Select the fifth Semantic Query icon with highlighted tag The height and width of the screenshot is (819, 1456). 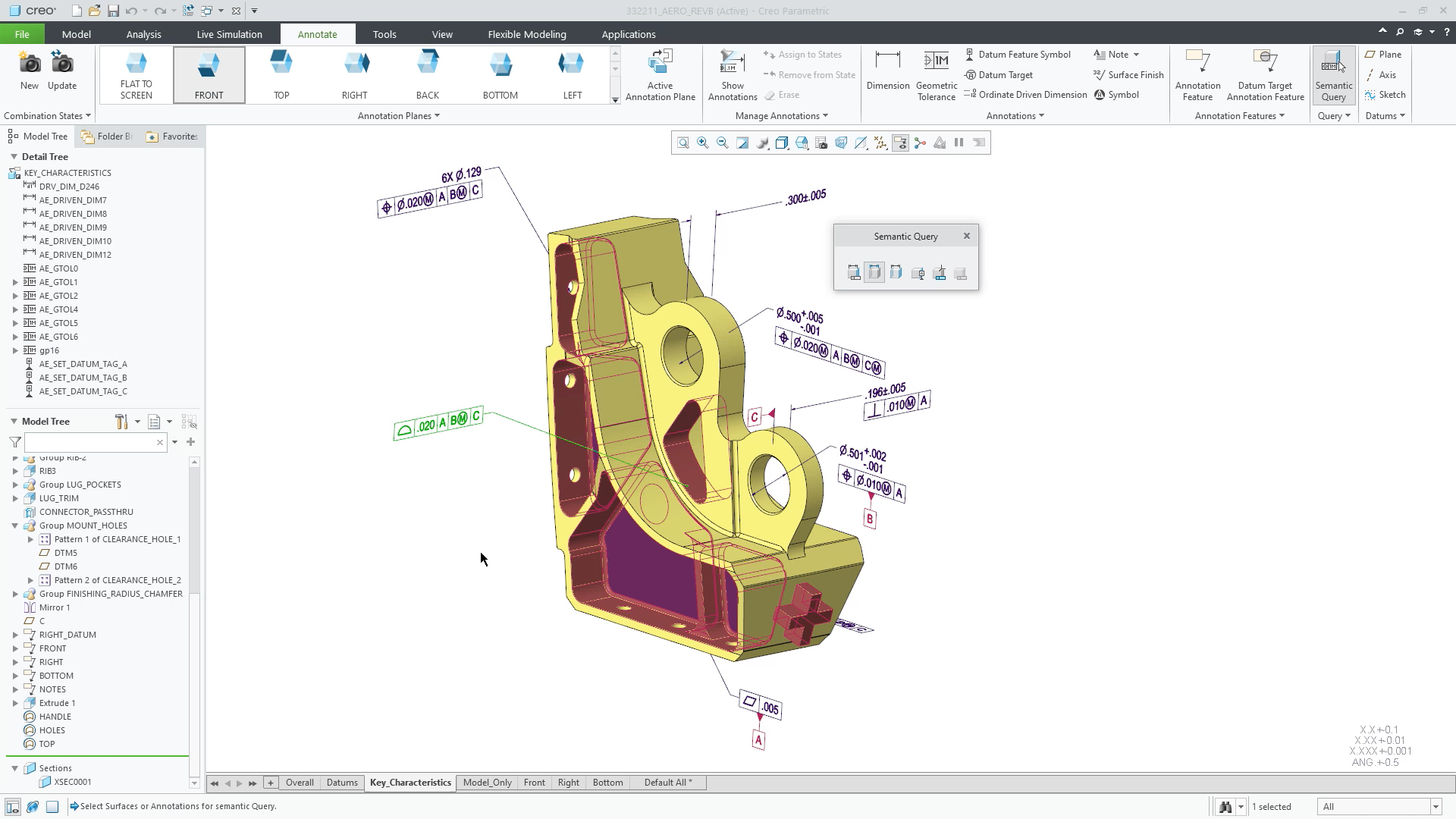(939, 273)
